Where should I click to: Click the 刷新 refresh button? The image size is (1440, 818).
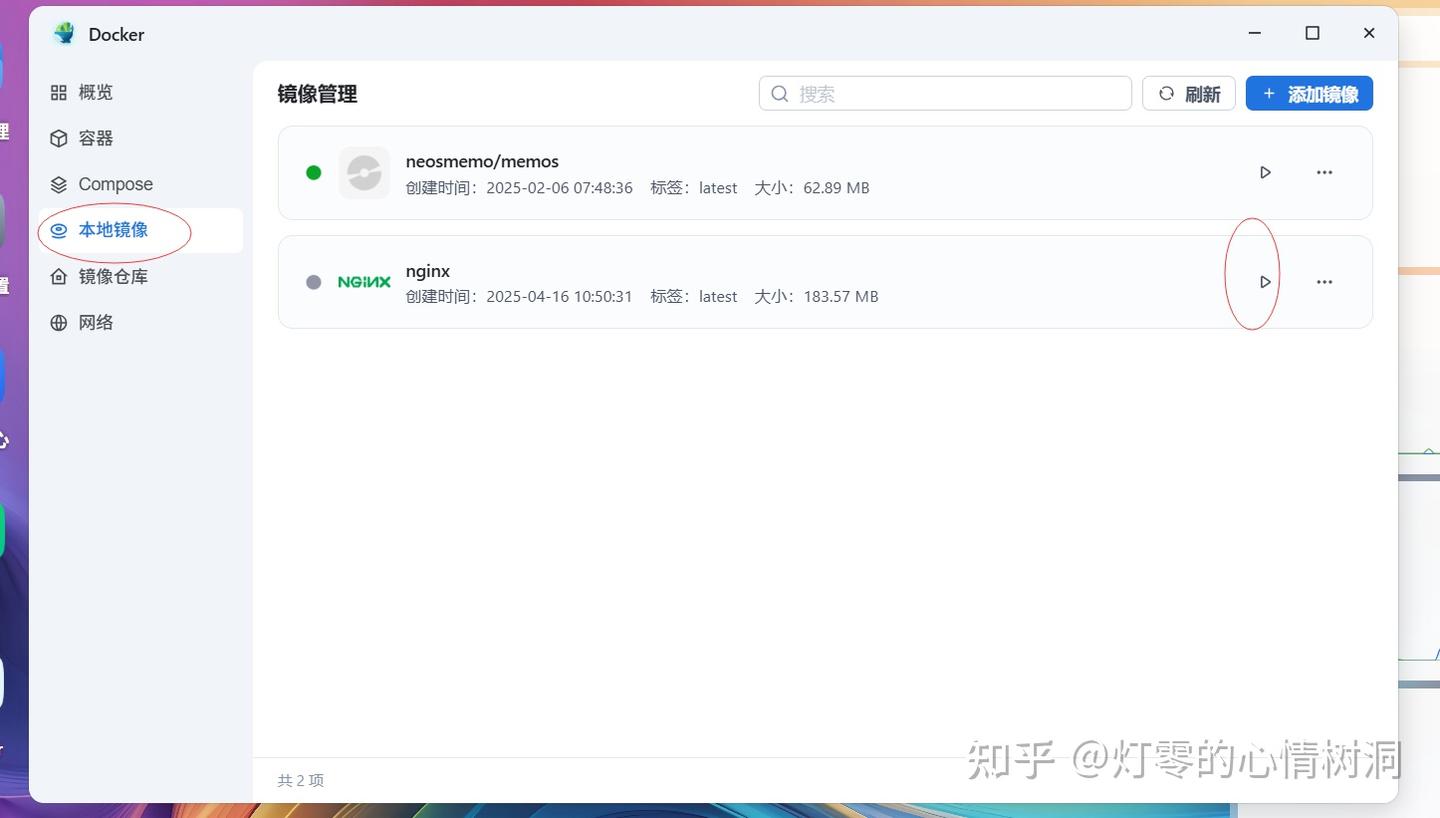coord(1189,93)
